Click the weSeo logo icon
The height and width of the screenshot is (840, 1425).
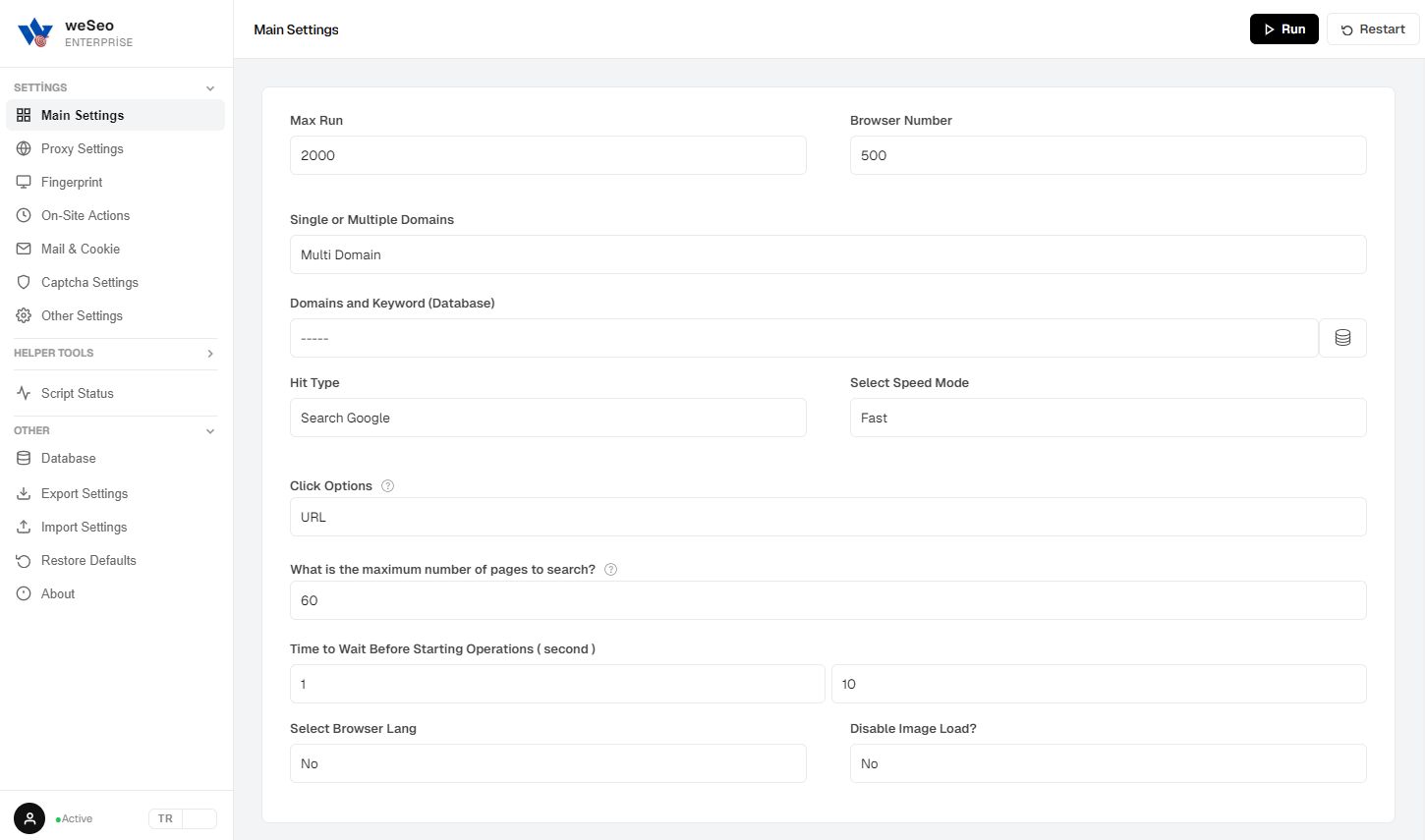(x=35, y=32)
